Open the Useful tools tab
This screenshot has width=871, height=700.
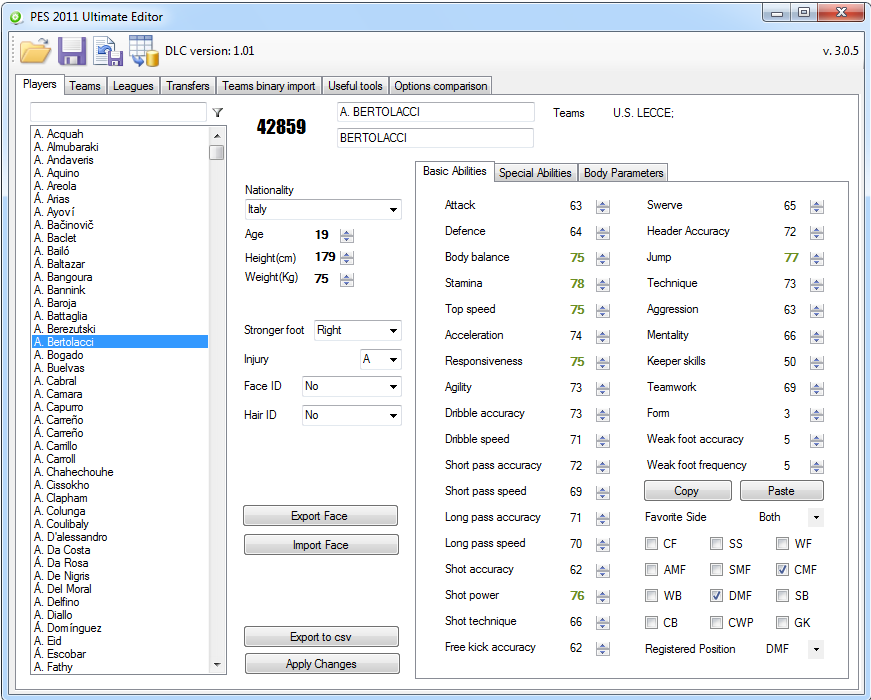(356, 86)
